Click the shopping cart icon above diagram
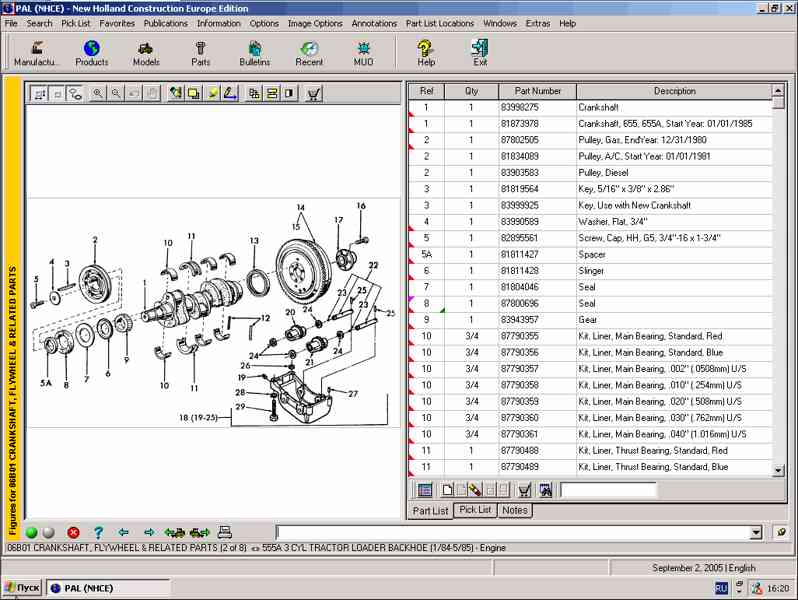The image size is (798, 600). pyautogui.click(x=314, y=94)
